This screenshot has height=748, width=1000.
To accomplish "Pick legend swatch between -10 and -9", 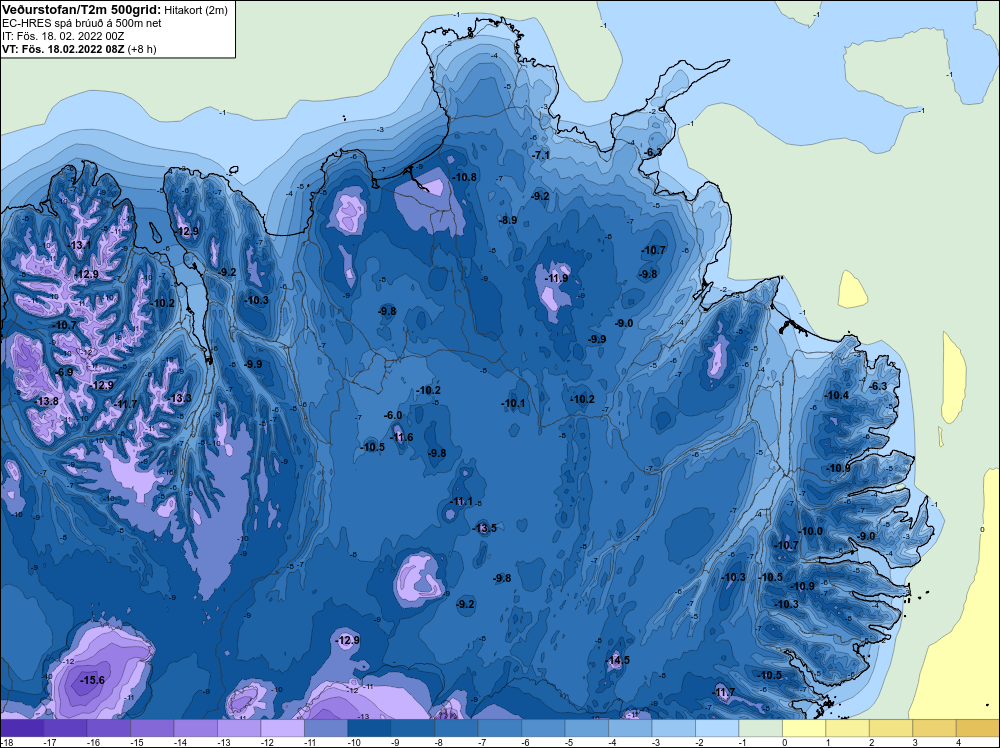I will coord(369,728).
